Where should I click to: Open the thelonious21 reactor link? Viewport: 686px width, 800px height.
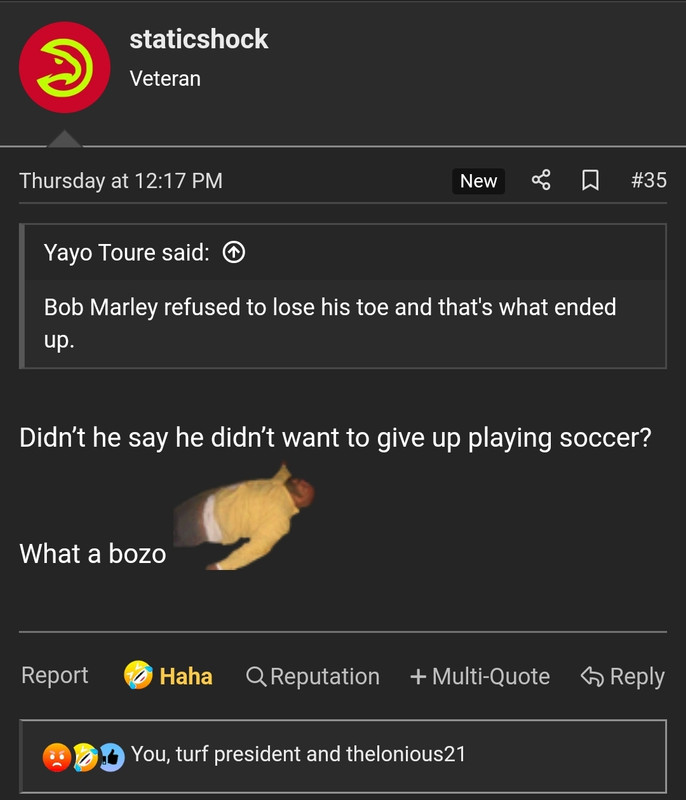click(406, 754)
